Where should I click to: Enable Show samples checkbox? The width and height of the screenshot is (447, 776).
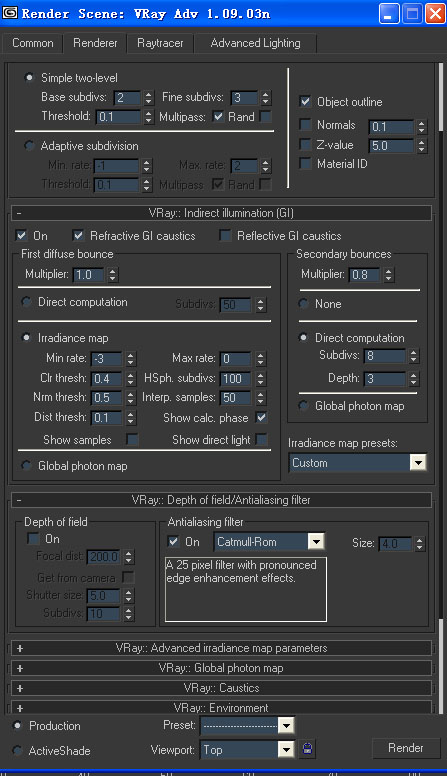point(132,439)
